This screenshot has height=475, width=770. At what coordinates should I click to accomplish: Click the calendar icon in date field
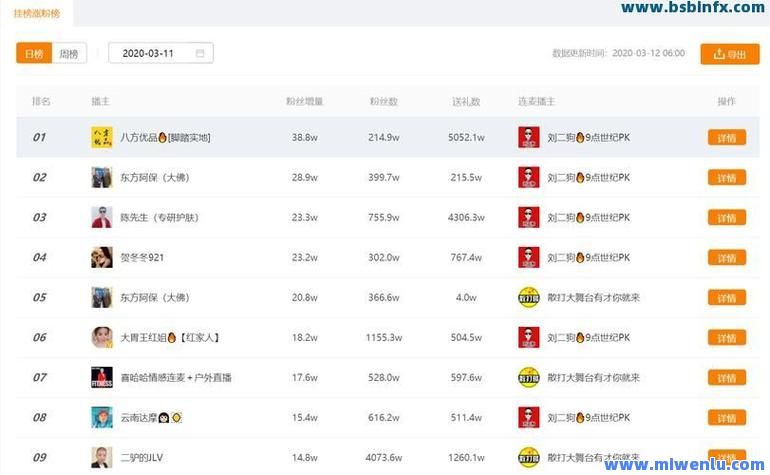click(200, 53)
